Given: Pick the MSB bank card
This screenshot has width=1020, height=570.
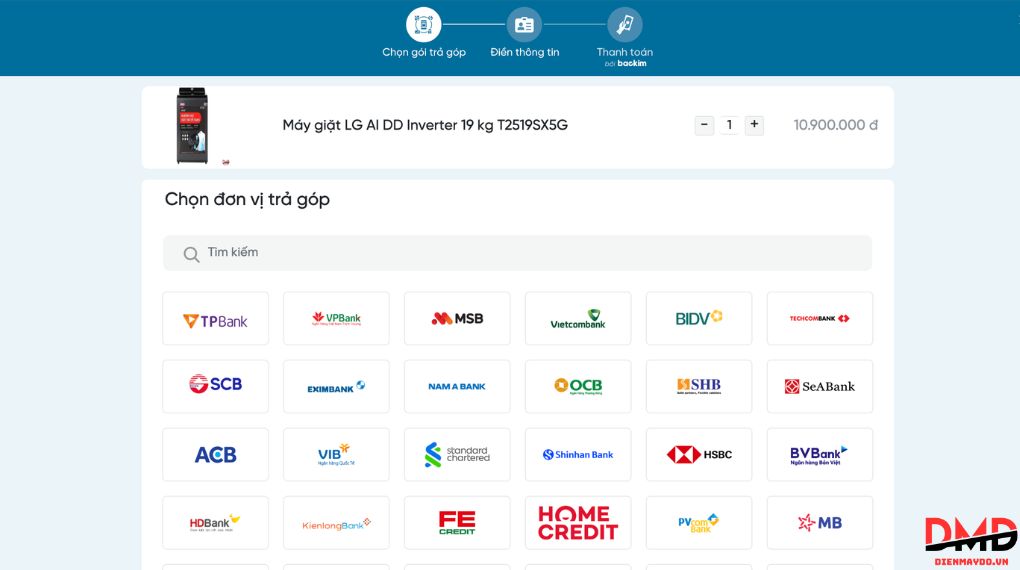Looking at the screenshot, I should [457, 318].
